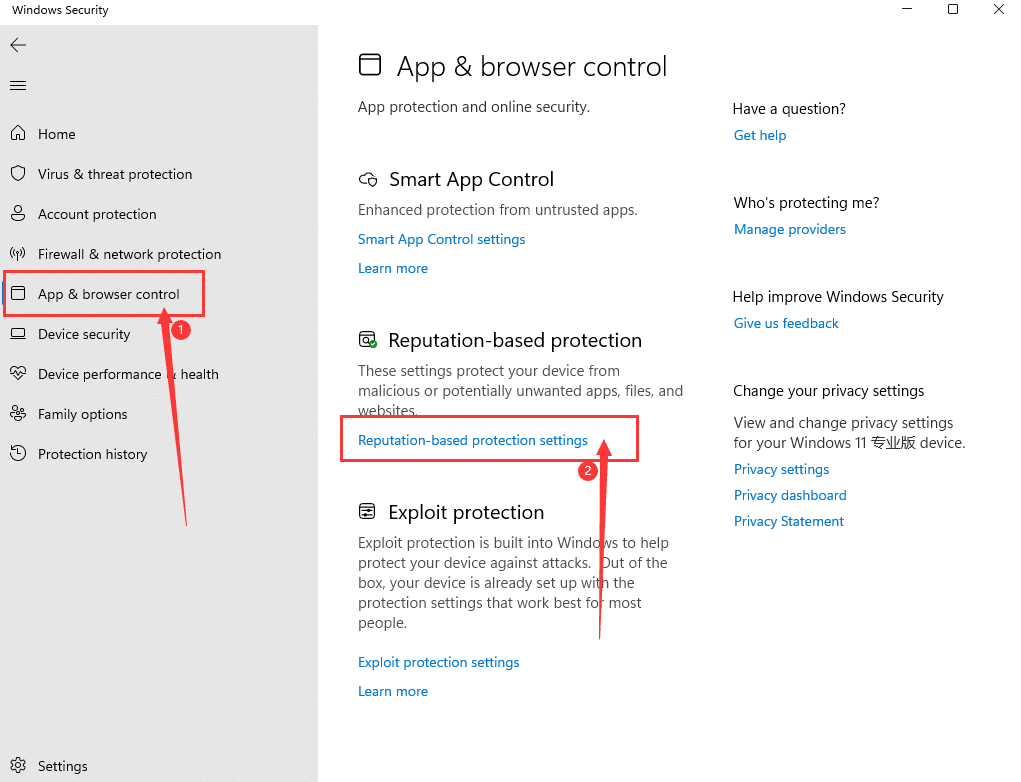
Task: Click the Smart App Control cloud icon
Action: click(x=368, y=180)
